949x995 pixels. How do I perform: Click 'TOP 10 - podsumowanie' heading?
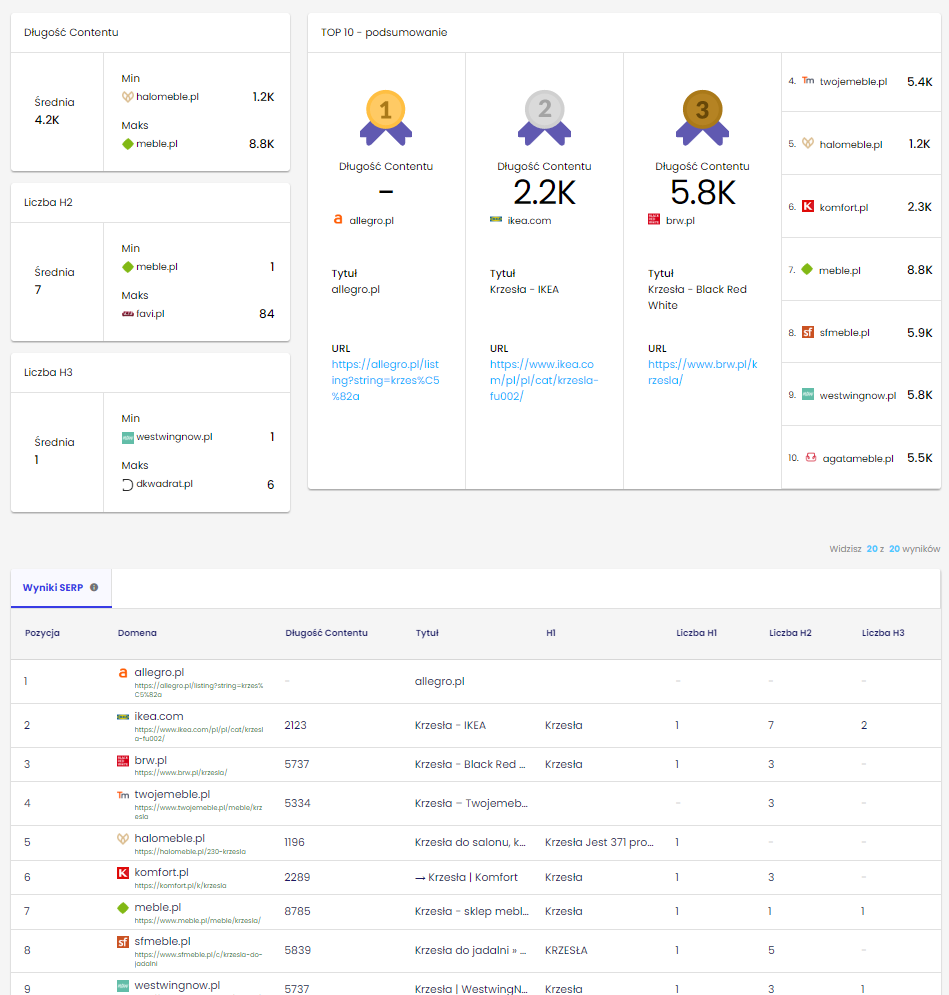tap(384, 32)
